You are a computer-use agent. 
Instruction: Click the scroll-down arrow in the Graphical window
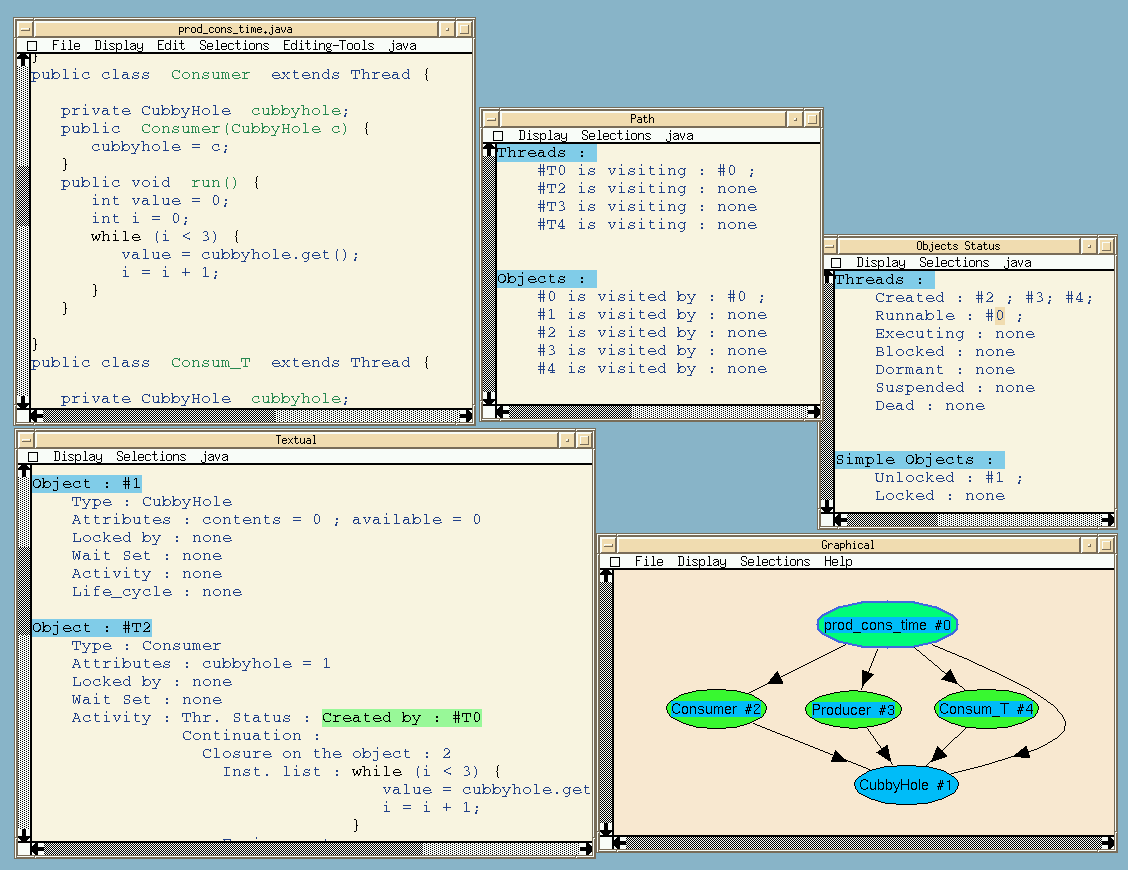(606, 829)
